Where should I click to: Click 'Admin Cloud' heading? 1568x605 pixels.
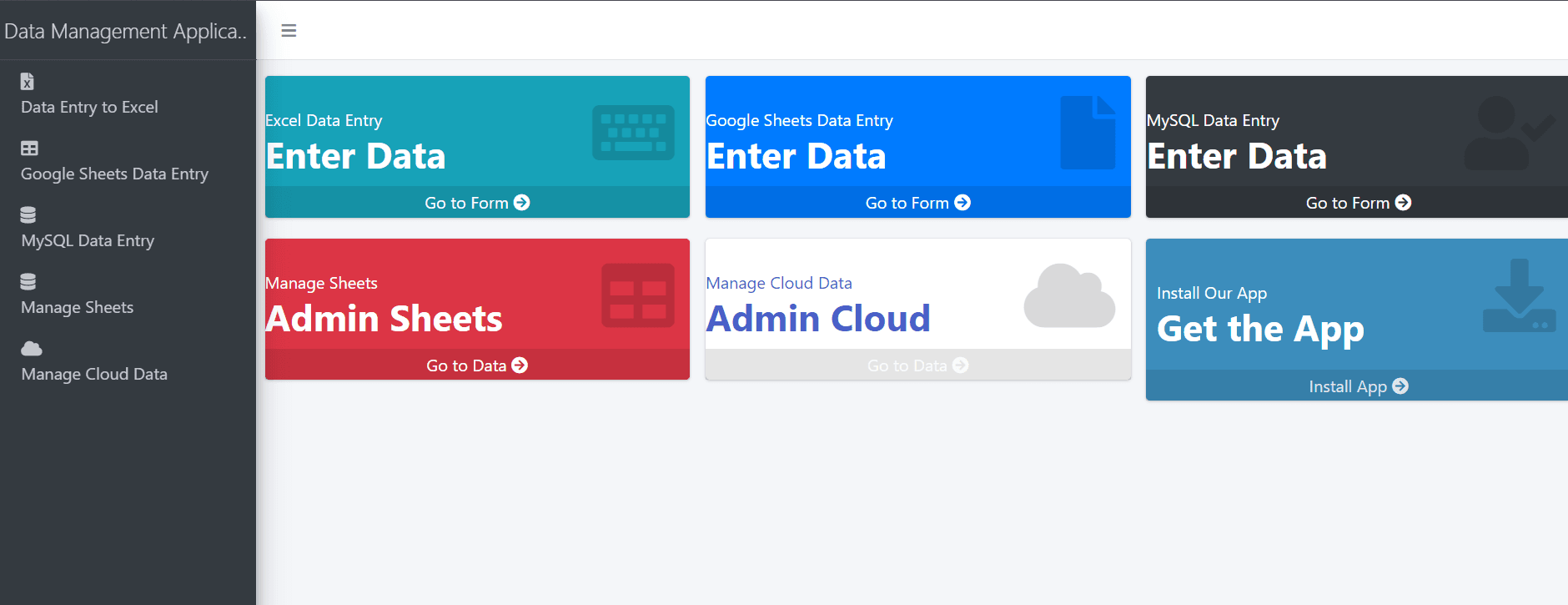(x=818, y=319)
